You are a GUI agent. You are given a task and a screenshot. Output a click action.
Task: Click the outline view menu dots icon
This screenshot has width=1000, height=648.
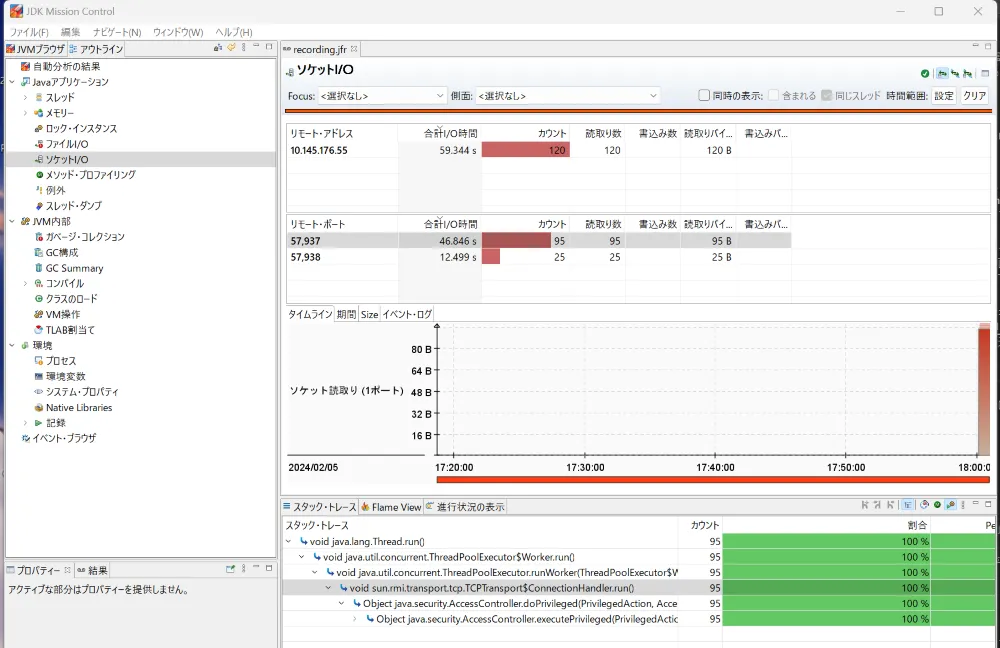[244, 47]
